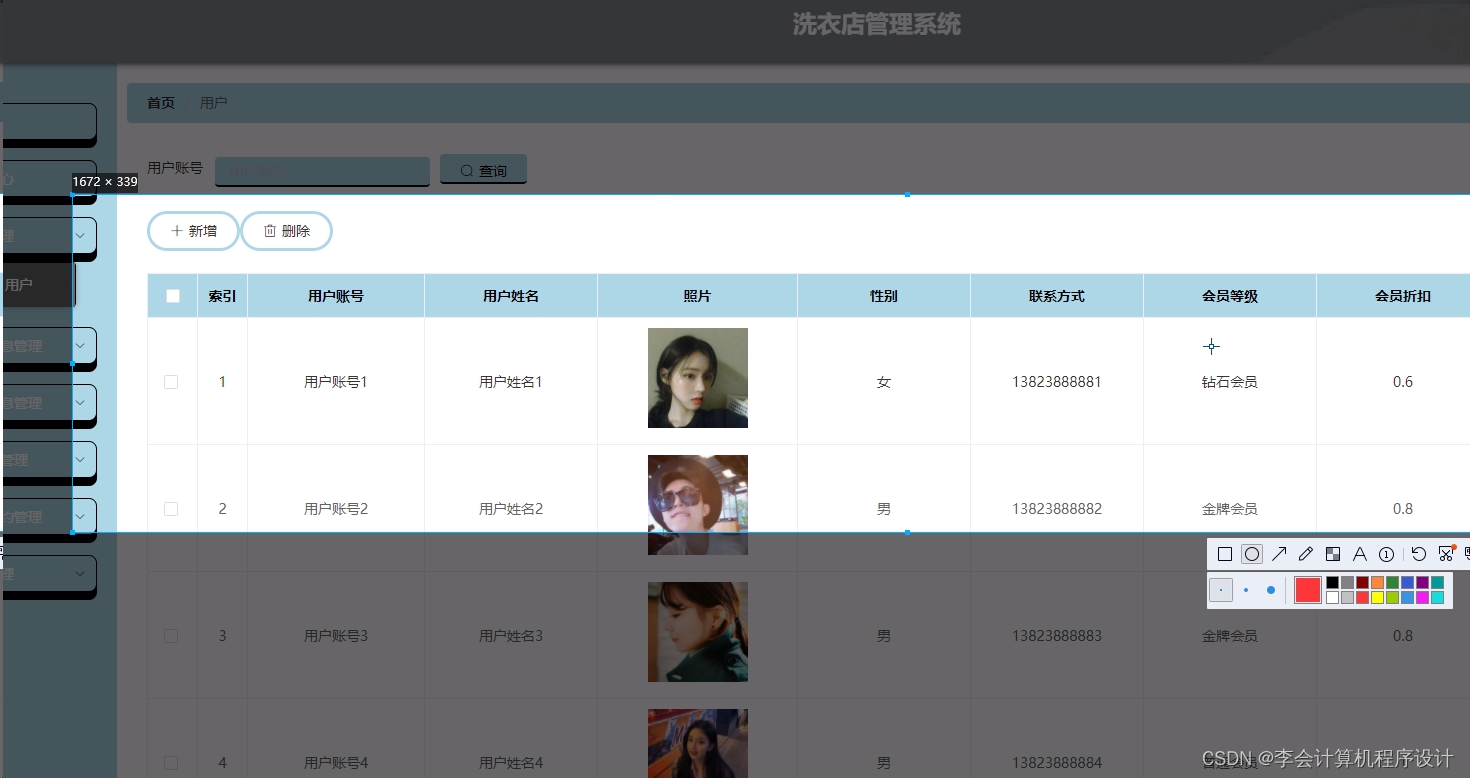Select the arrow drawing tool
Viewport: 1470px width, 778px height.
pos(1279,553)
